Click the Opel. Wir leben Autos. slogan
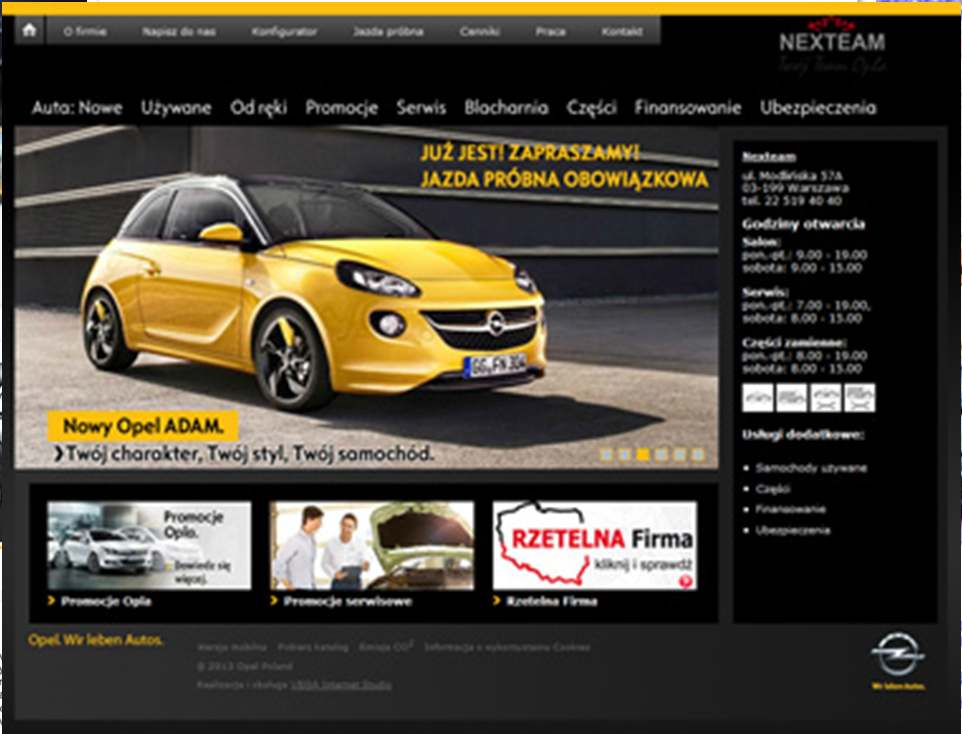 point(96,640)
